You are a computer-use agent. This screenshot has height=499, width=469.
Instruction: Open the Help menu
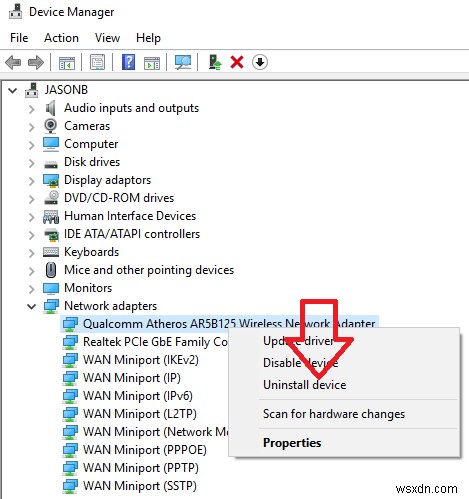148,38
